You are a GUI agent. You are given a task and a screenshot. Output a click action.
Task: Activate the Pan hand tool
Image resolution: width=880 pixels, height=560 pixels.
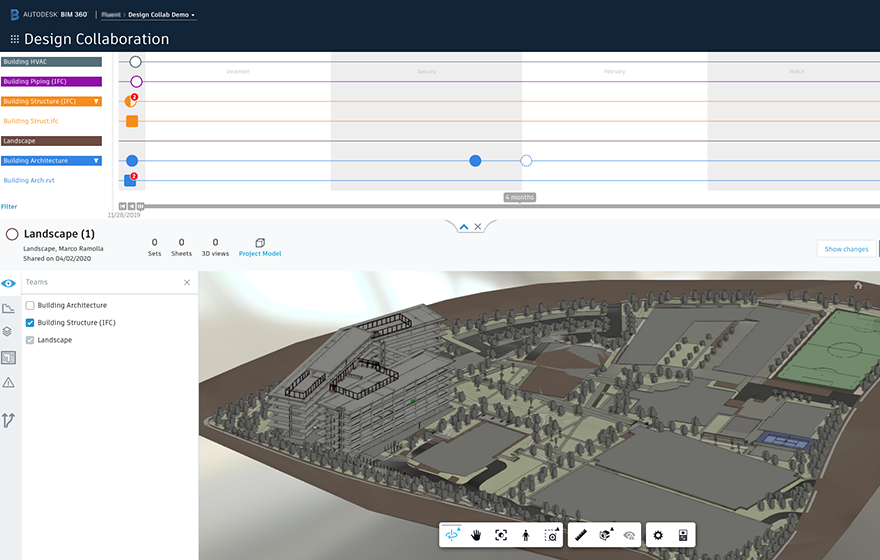tap(476, 535)
